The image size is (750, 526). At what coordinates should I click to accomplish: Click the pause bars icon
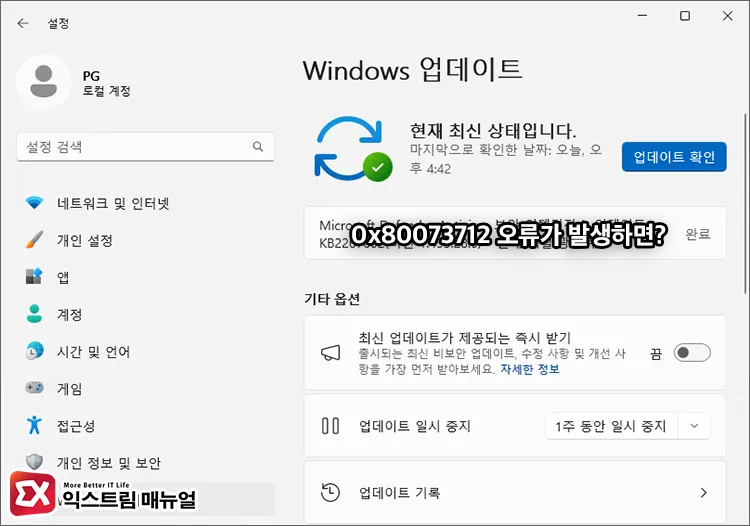pyautogui.click(x=331, y=426)
